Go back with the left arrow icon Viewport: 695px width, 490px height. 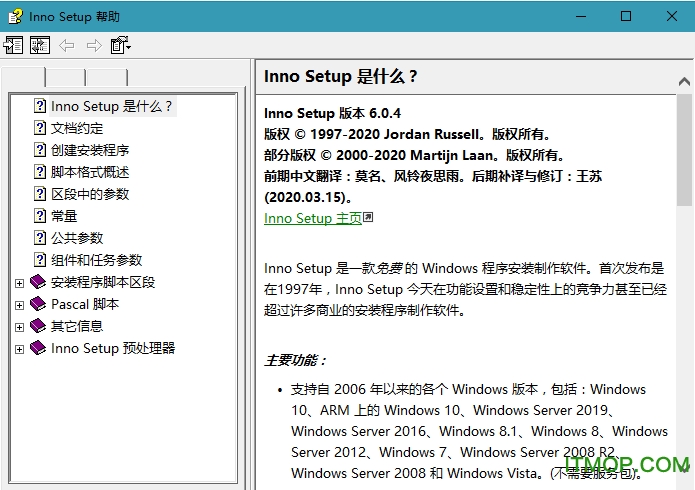(66, 45)
